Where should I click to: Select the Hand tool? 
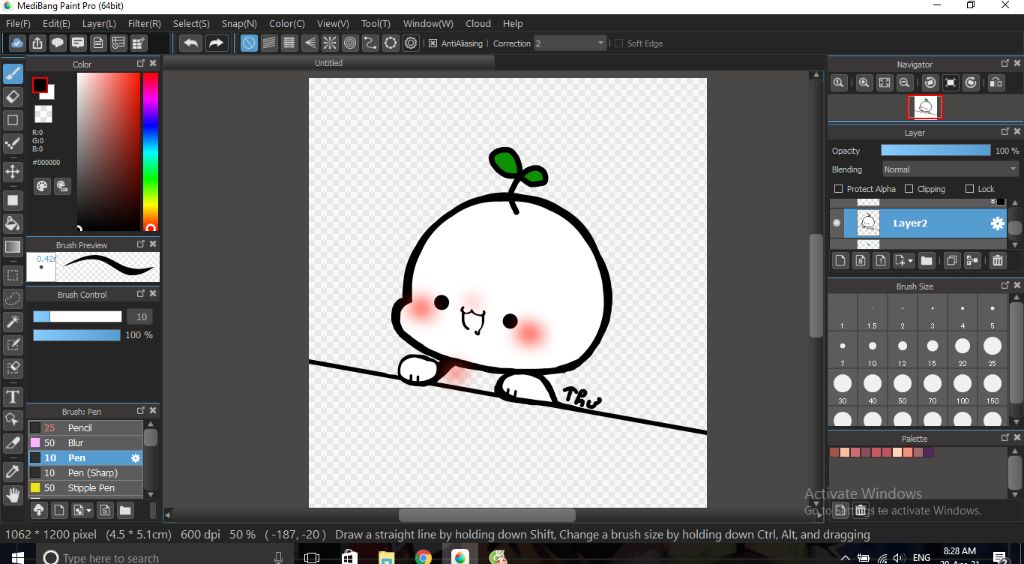[12, 495]
